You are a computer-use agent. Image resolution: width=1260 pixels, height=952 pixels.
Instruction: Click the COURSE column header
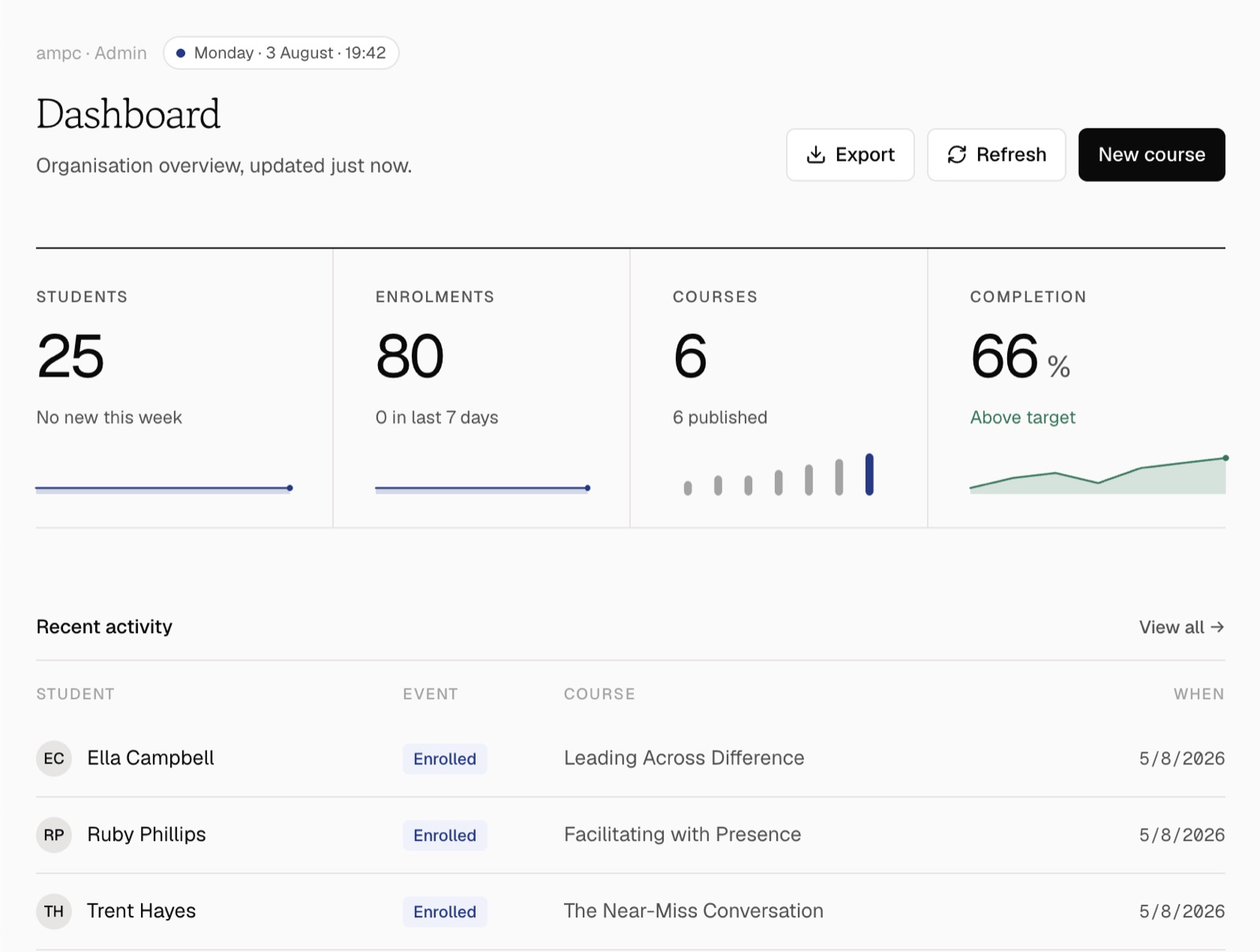click(599, 694)
